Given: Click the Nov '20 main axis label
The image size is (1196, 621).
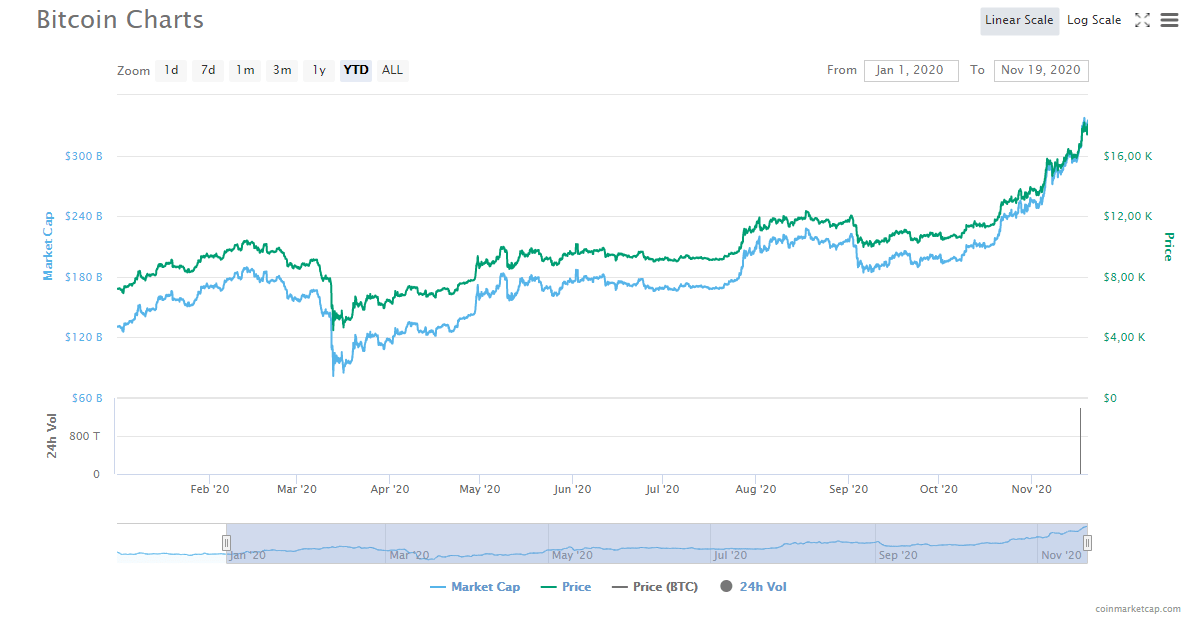Looking at the screenshot, I should point(1032,489).
